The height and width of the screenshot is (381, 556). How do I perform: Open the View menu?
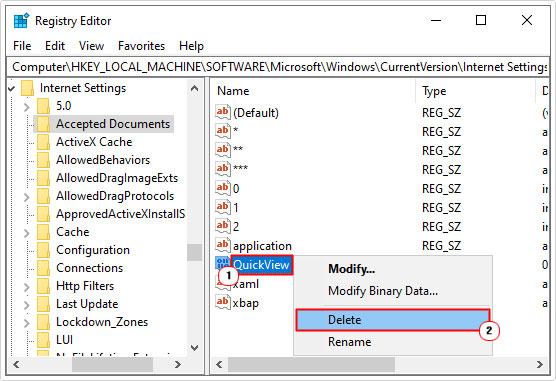point(91,46)
